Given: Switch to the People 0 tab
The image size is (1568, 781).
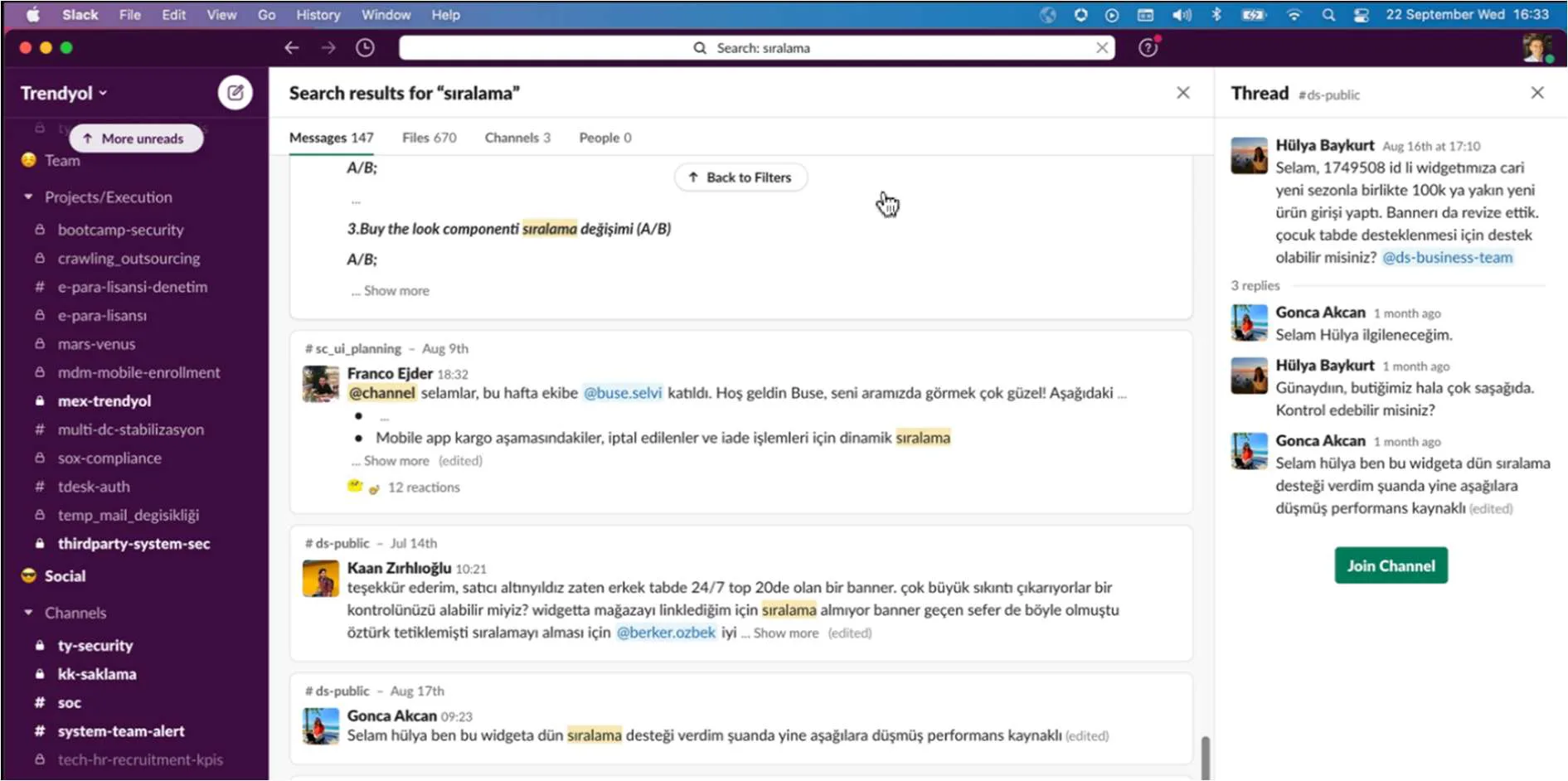Looking at the screenshot, I should 605,138.
